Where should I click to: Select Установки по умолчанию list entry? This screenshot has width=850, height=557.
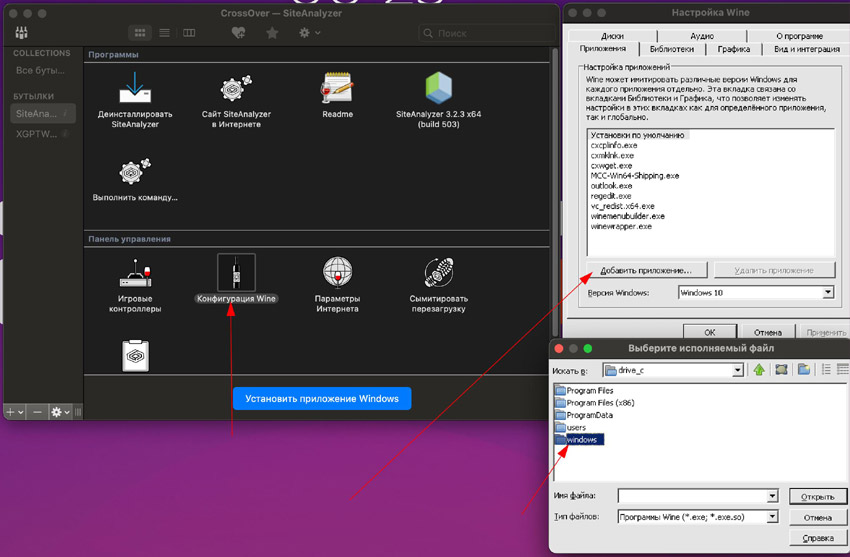pyautogui.click(x=638, y=135)
